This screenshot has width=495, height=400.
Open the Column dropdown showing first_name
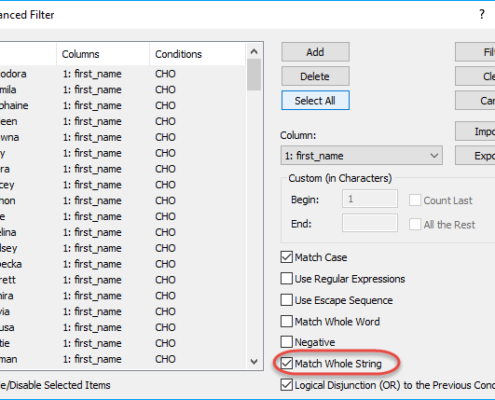362,155
